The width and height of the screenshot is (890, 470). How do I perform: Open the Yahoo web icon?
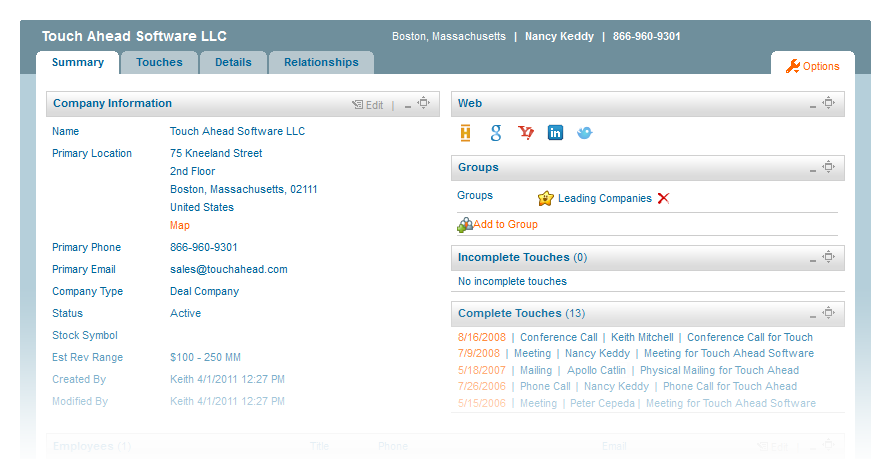pyautogui.click(x=526, y=133)
